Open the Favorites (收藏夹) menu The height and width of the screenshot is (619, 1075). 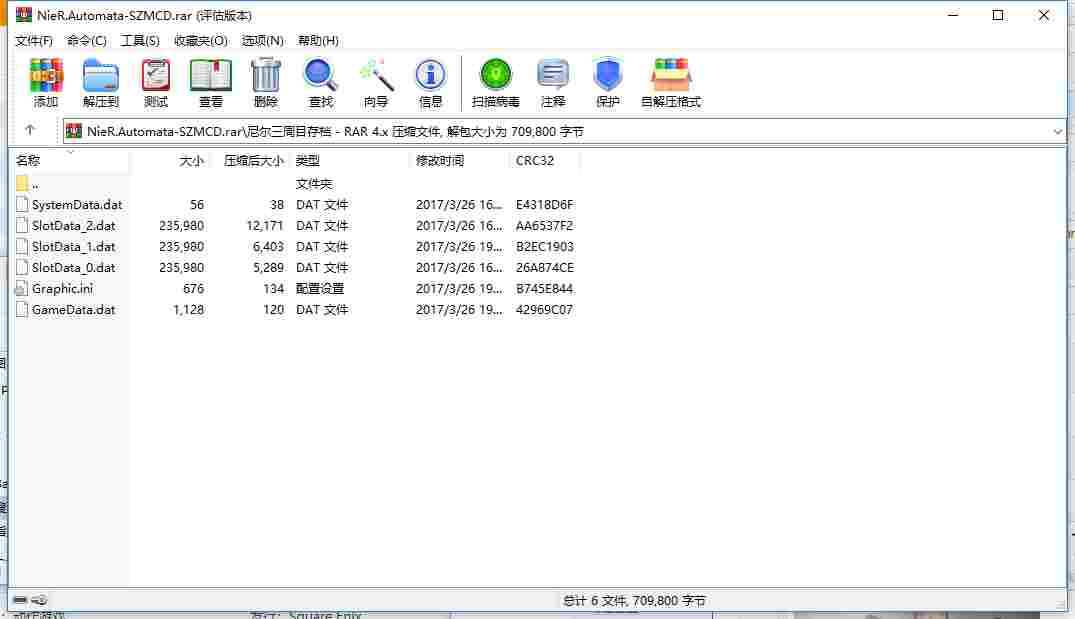[x=200, y=40]
